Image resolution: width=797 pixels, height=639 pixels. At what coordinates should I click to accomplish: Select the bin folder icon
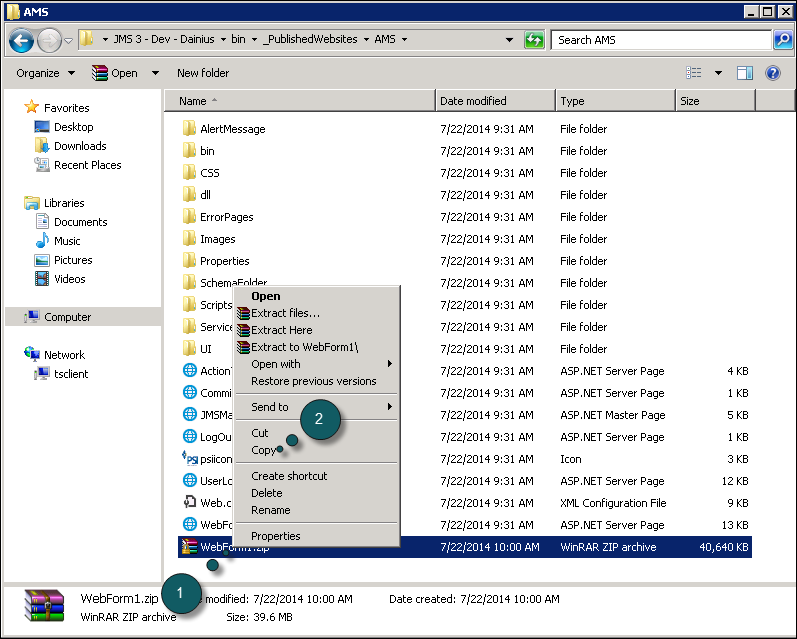click(x=189, y=150)
